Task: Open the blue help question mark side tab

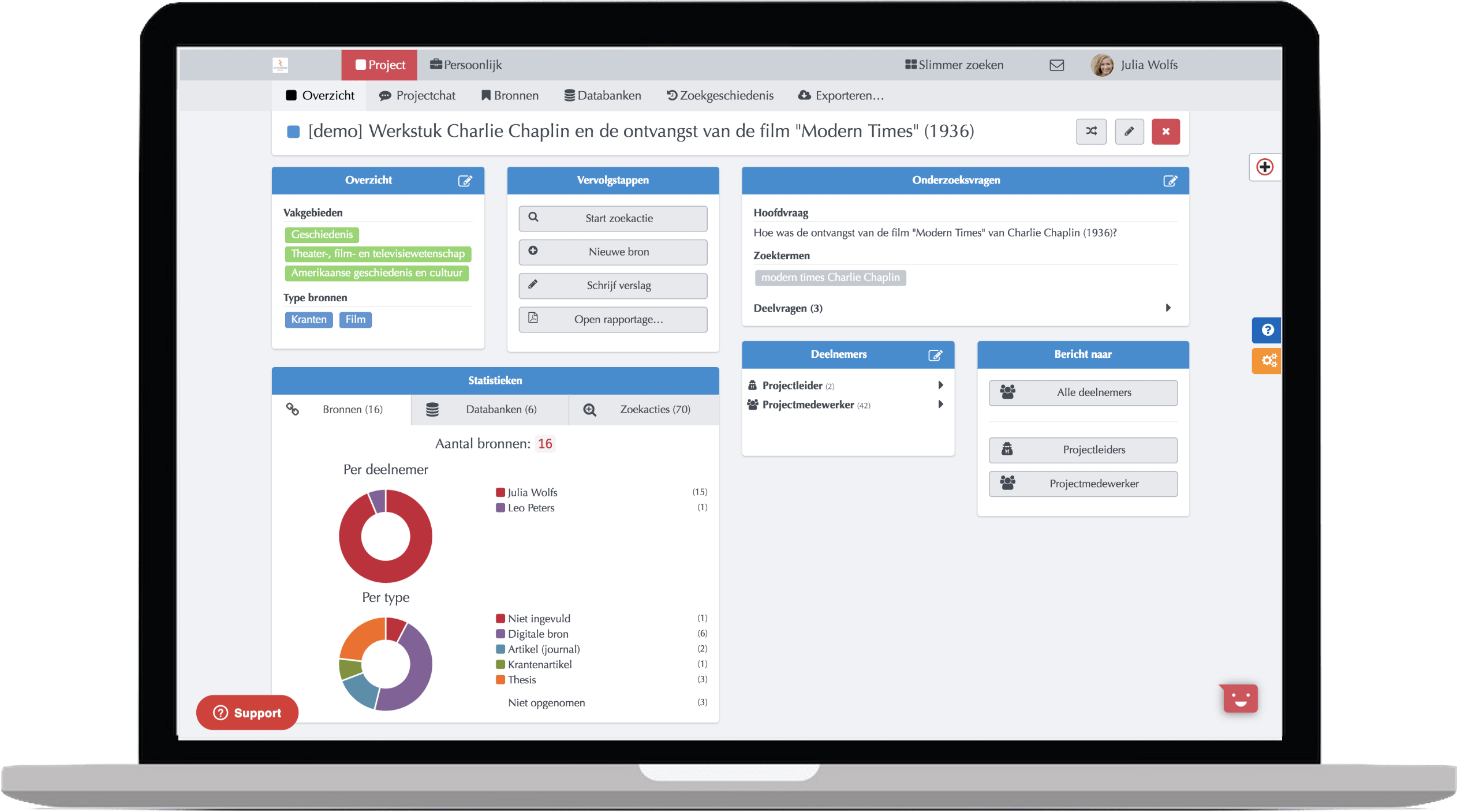Action: click(x=1267, y=330)
